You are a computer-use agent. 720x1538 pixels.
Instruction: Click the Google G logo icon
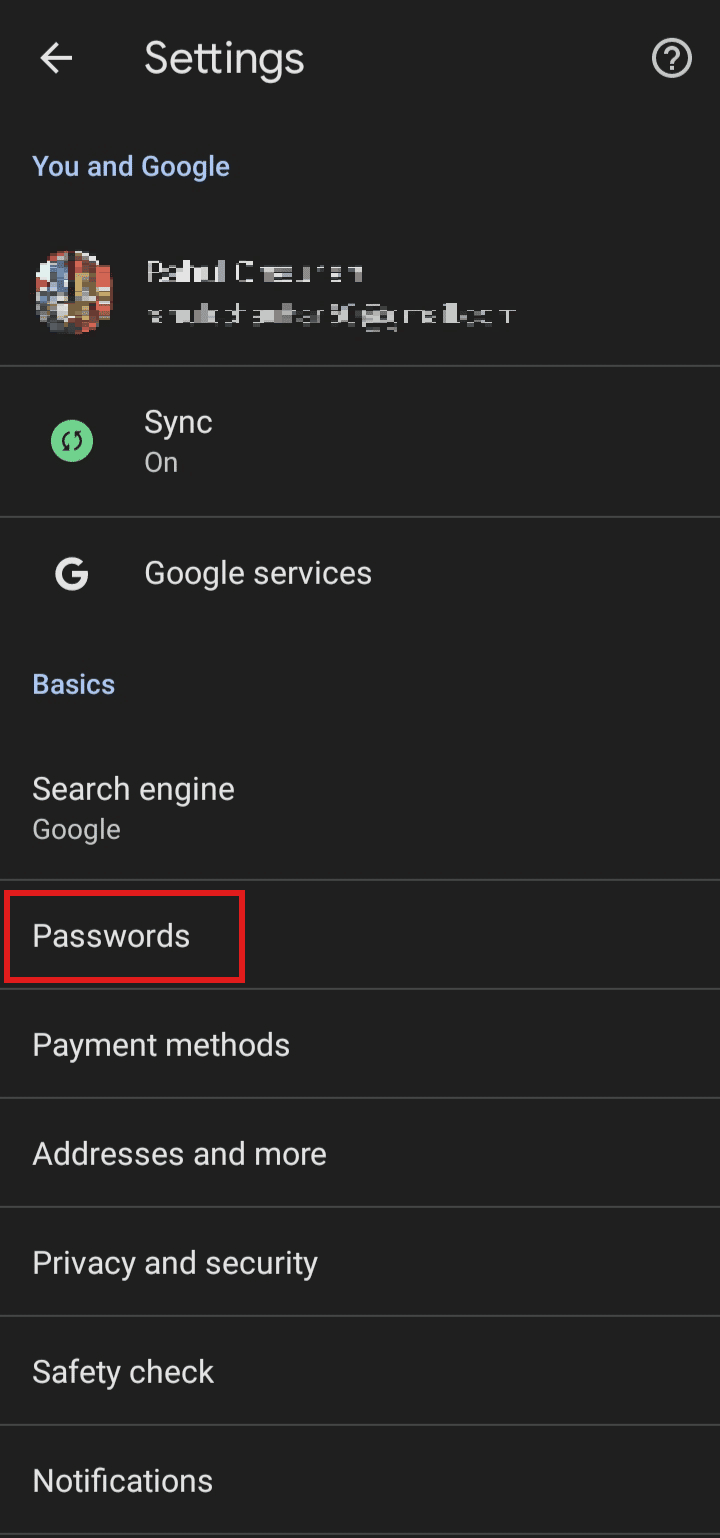coord(72,574)
